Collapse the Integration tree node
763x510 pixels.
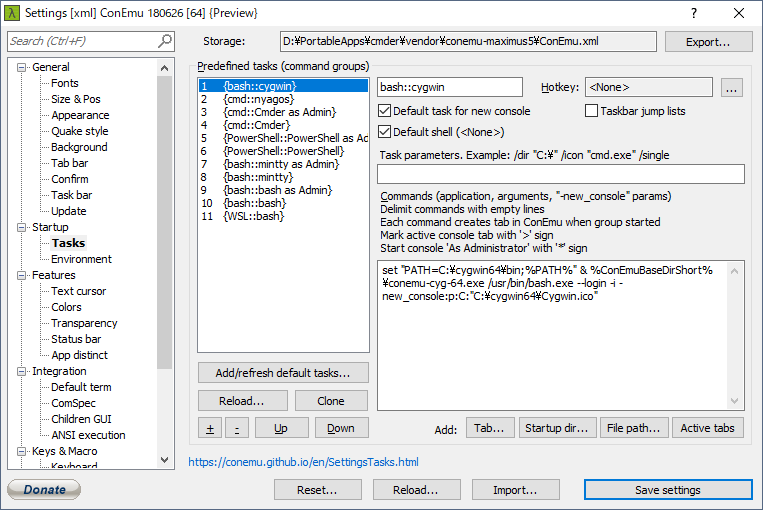[x=21, y=371]
